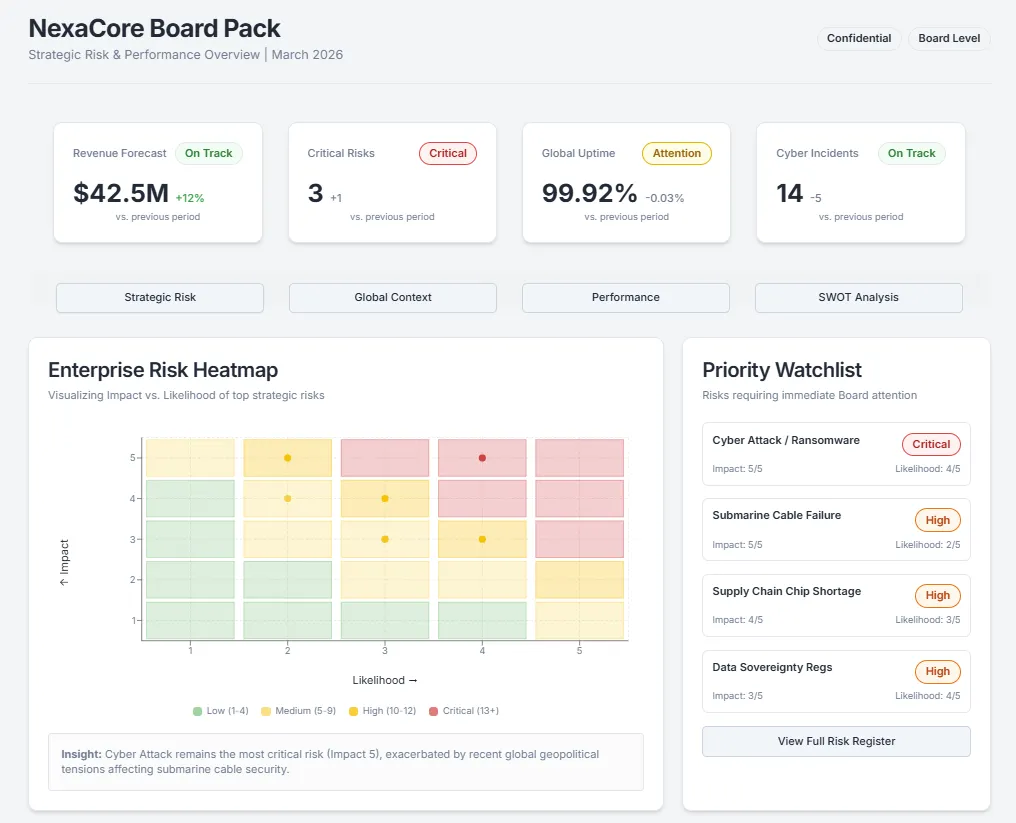
Task: Click View Full Risk Register button
Action: coord(837,741)
